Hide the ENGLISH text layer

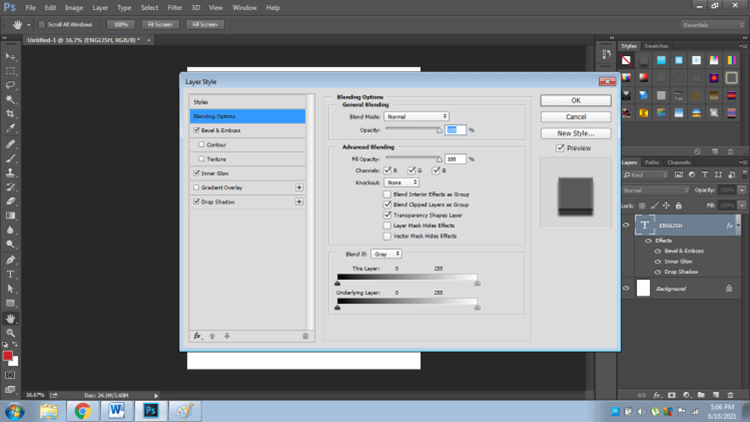click(x=626, y=226)
